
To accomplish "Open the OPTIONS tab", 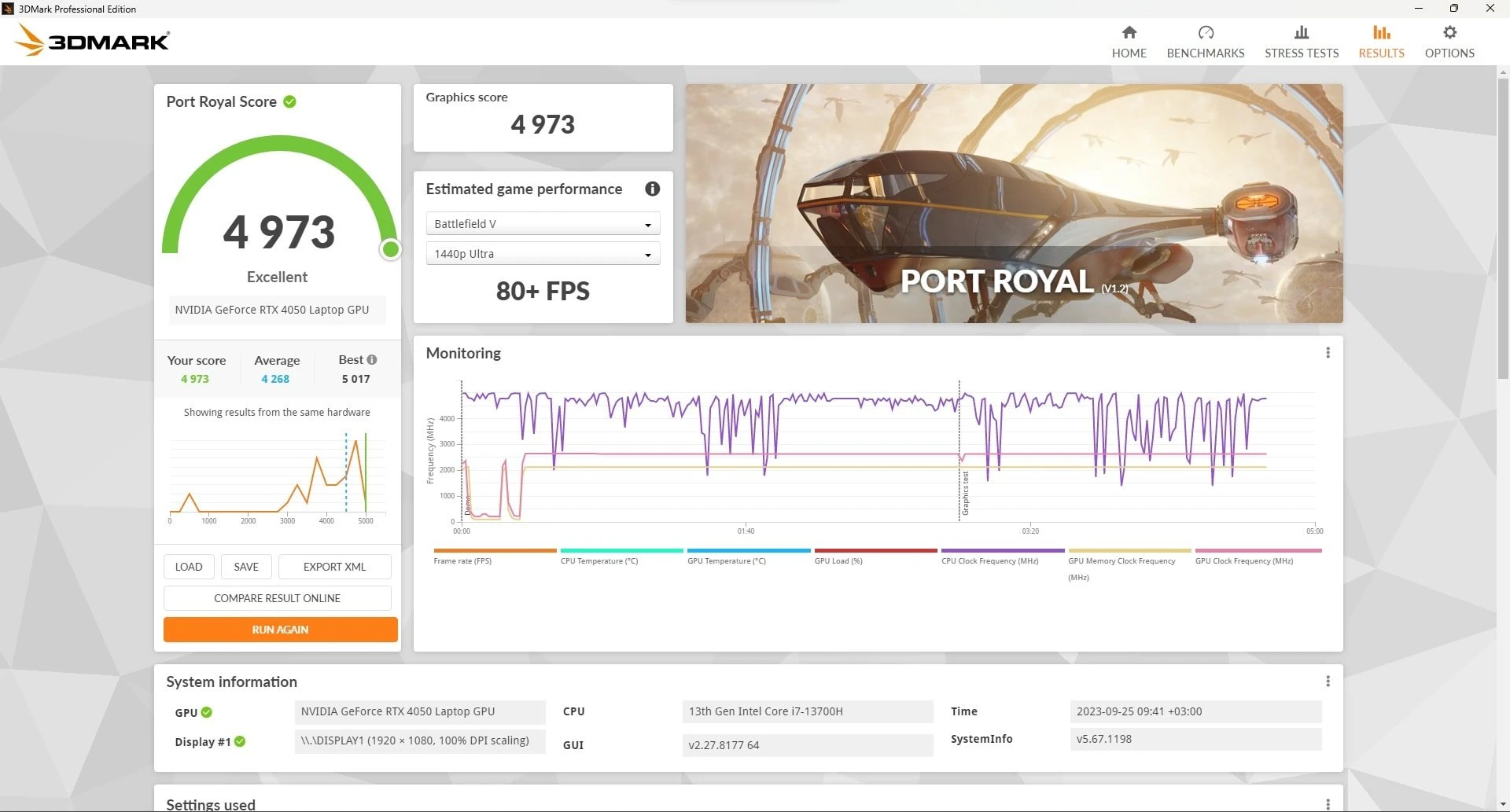I will click(1449, 53).
